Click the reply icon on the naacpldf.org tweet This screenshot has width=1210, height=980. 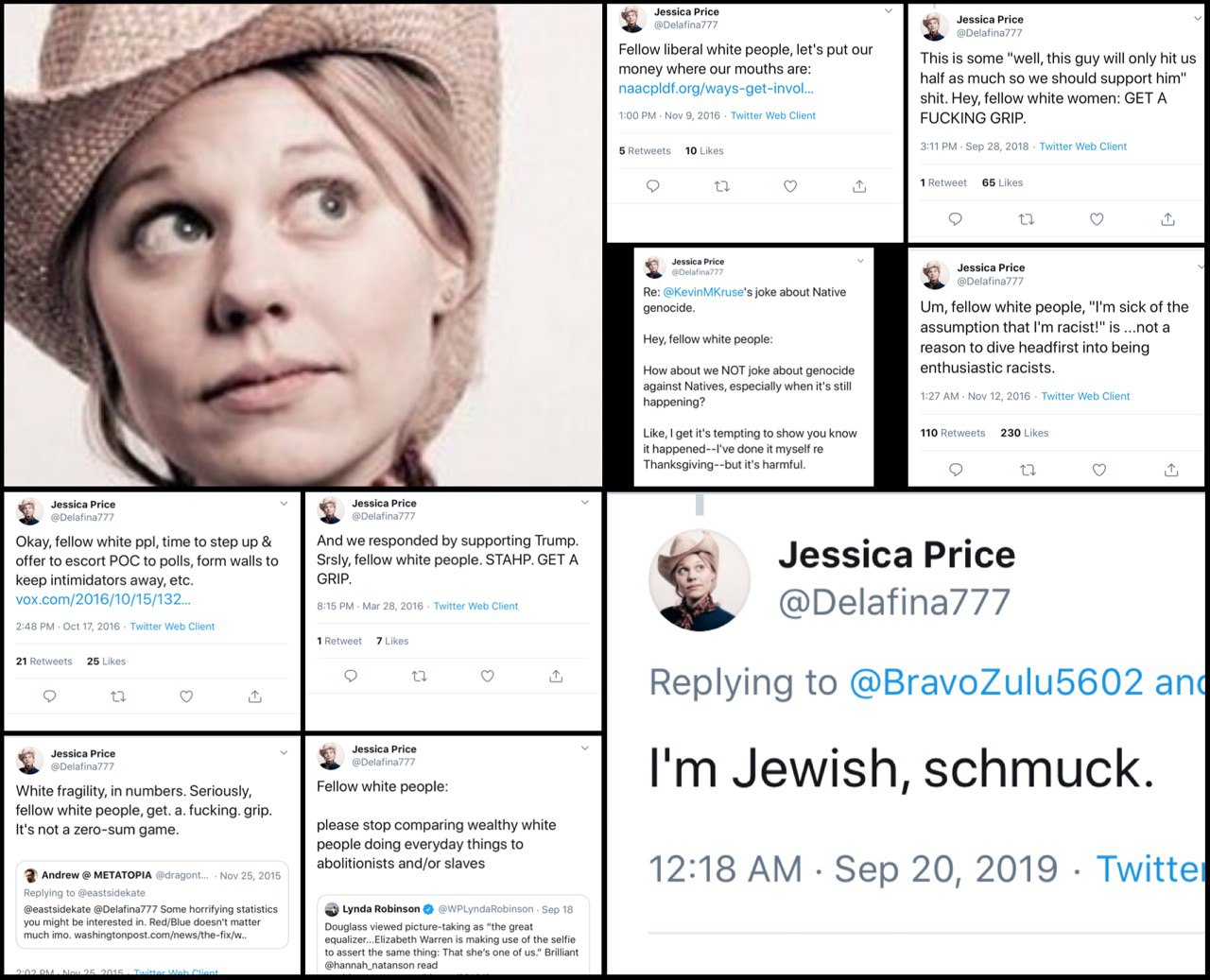[652, 187]
